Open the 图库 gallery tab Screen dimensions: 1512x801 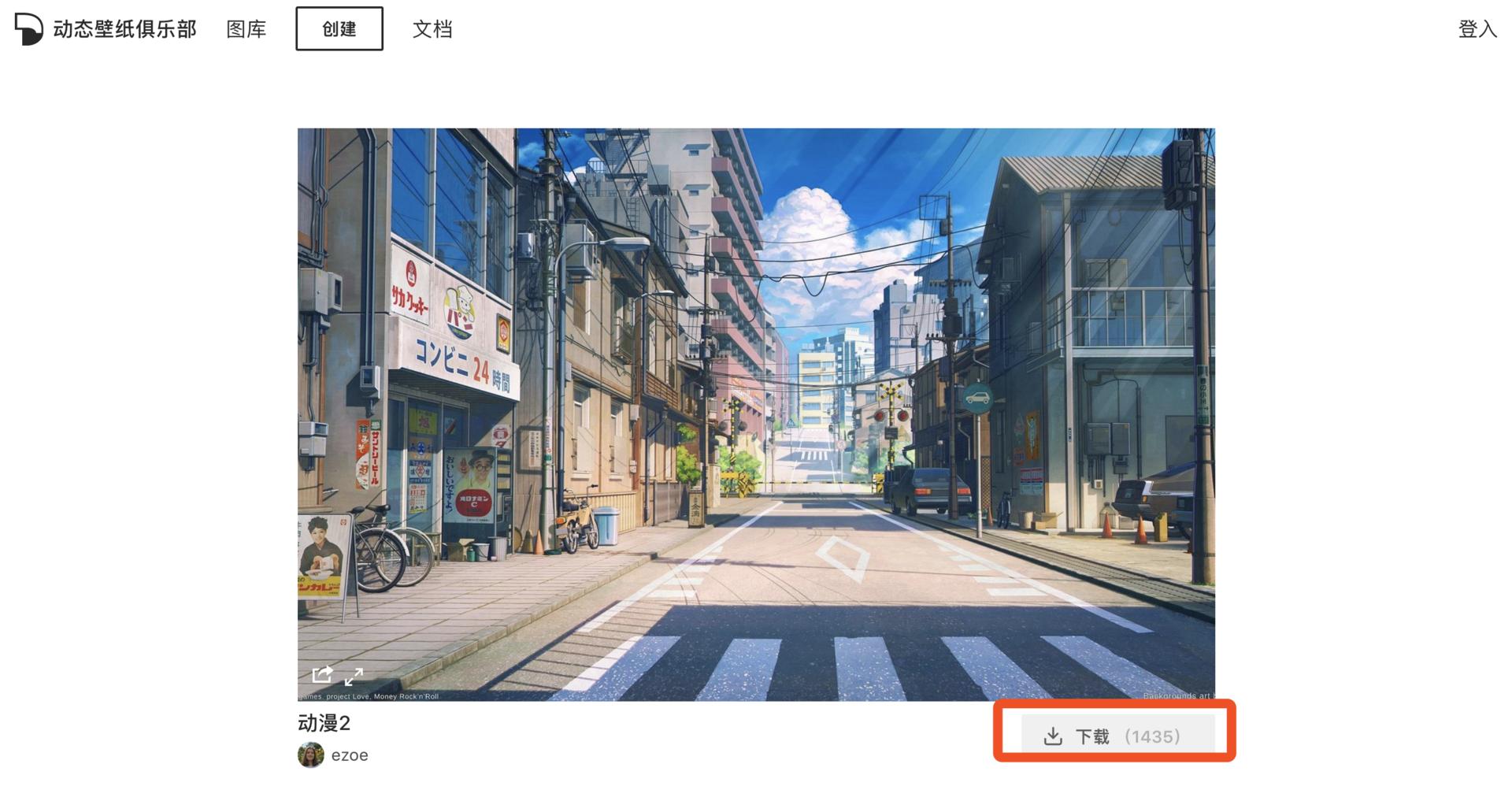point(246,29)
